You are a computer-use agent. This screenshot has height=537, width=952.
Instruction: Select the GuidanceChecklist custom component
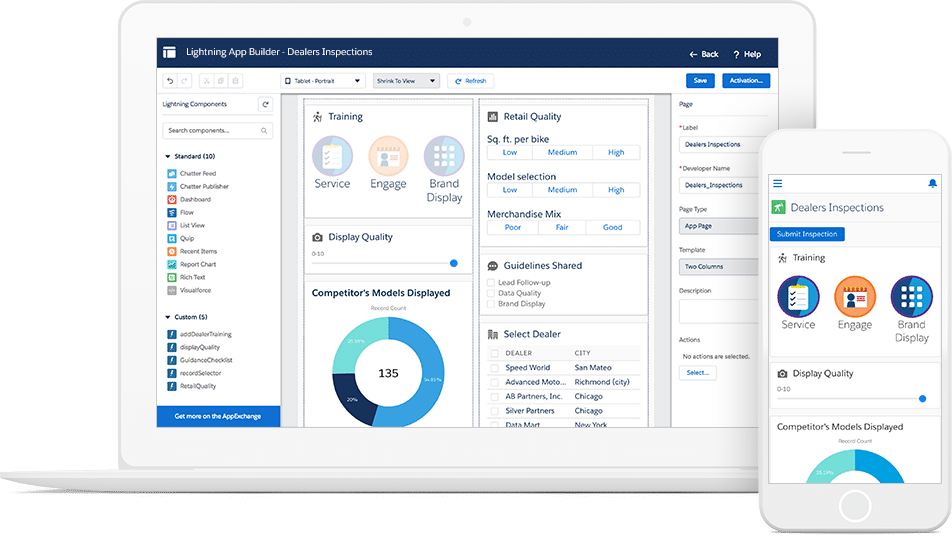200,360
